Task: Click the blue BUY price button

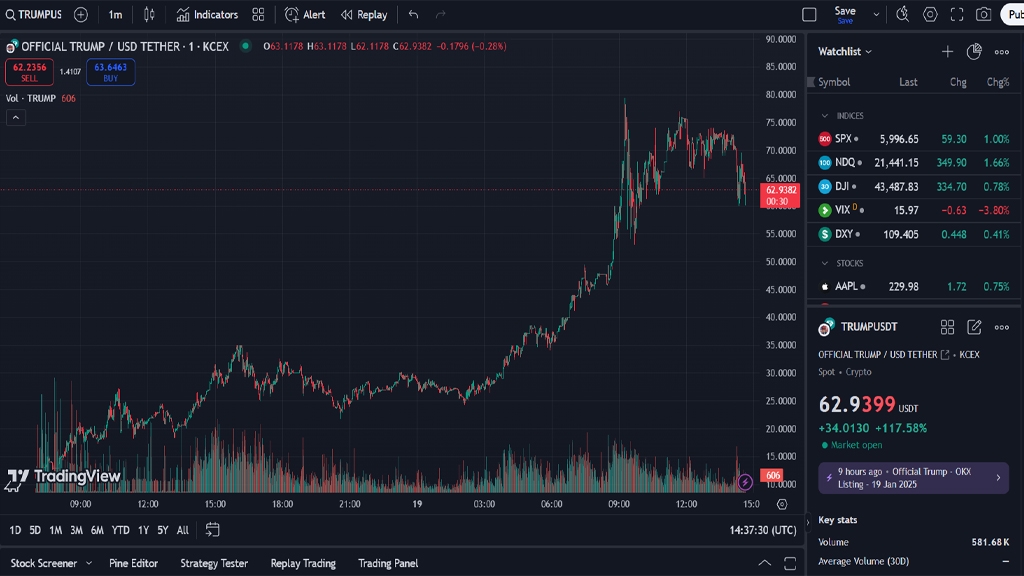Action: [x=110, y=72]
